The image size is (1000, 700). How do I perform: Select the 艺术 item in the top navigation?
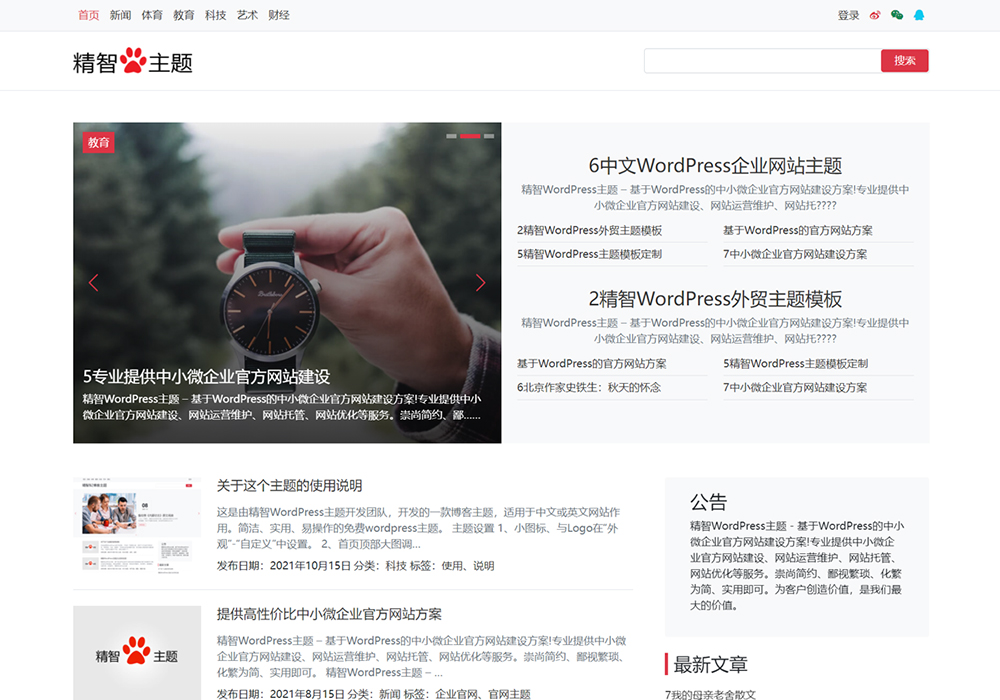pyautogui.click(x=246, y=15)
